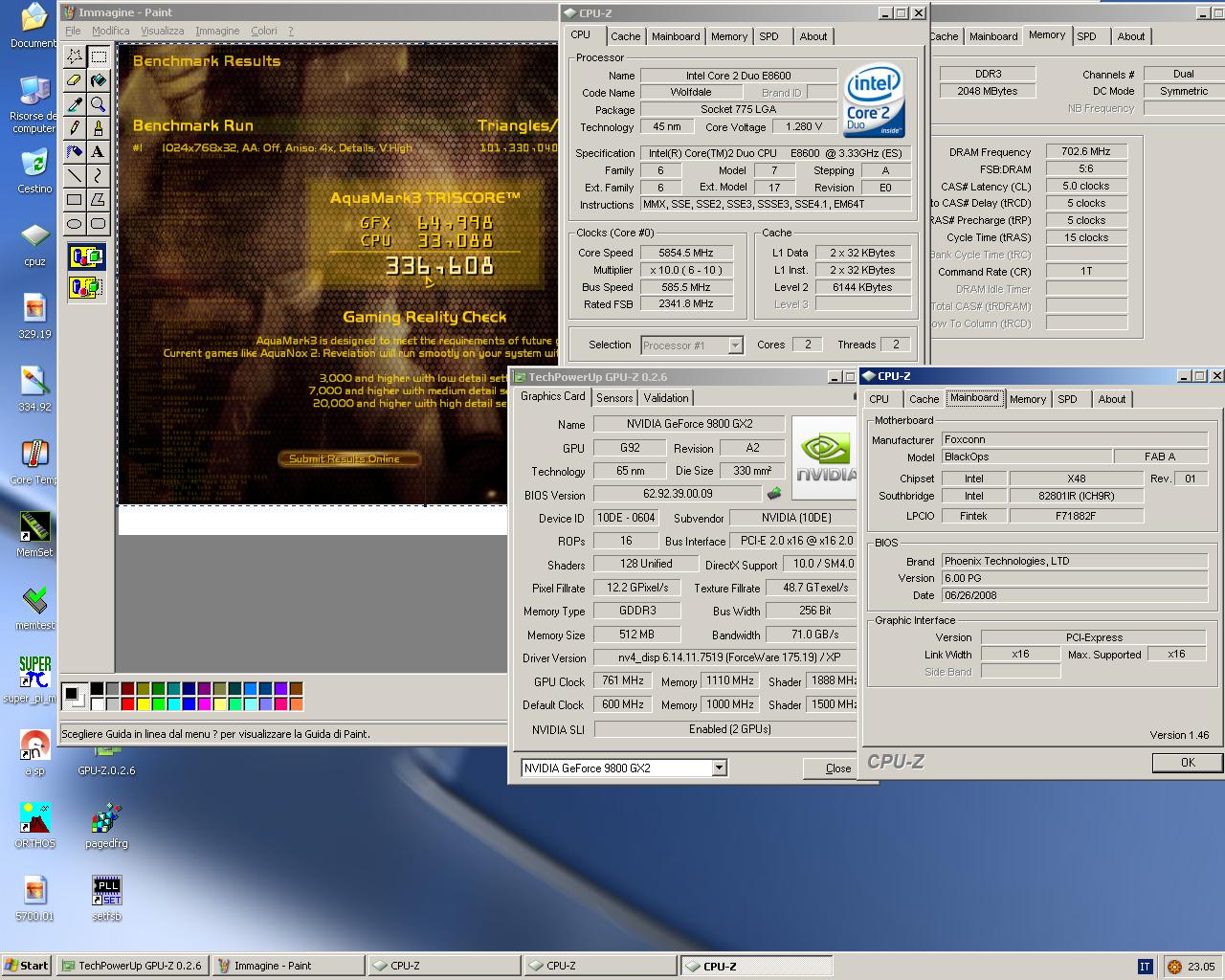Viewport: 1225px width, 980px height.
Task: Open the File menu in Paint
Action: (x=73, y=31)
